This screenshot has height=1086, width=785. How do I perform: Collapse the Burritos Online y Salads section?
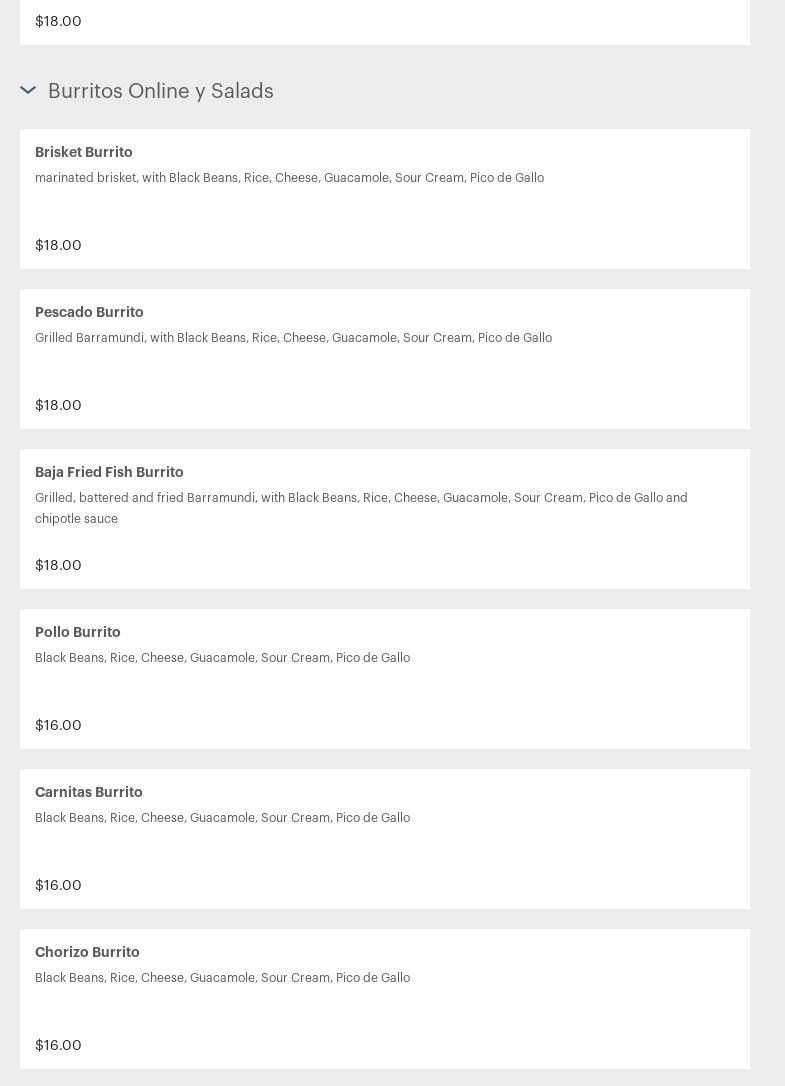[x=28, y=90]
